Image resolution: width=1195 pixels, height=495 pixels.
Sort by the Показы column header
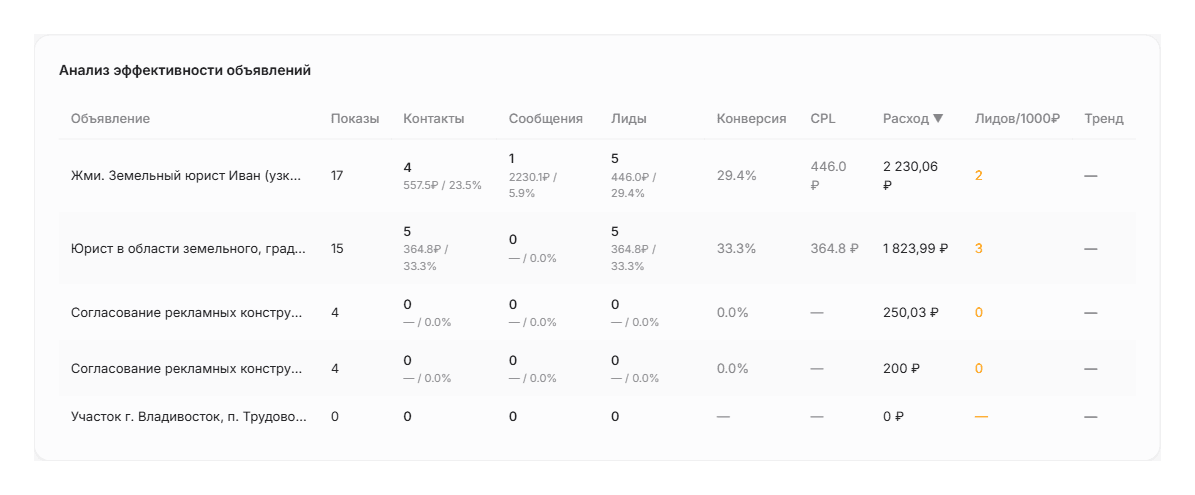point(354,119)
